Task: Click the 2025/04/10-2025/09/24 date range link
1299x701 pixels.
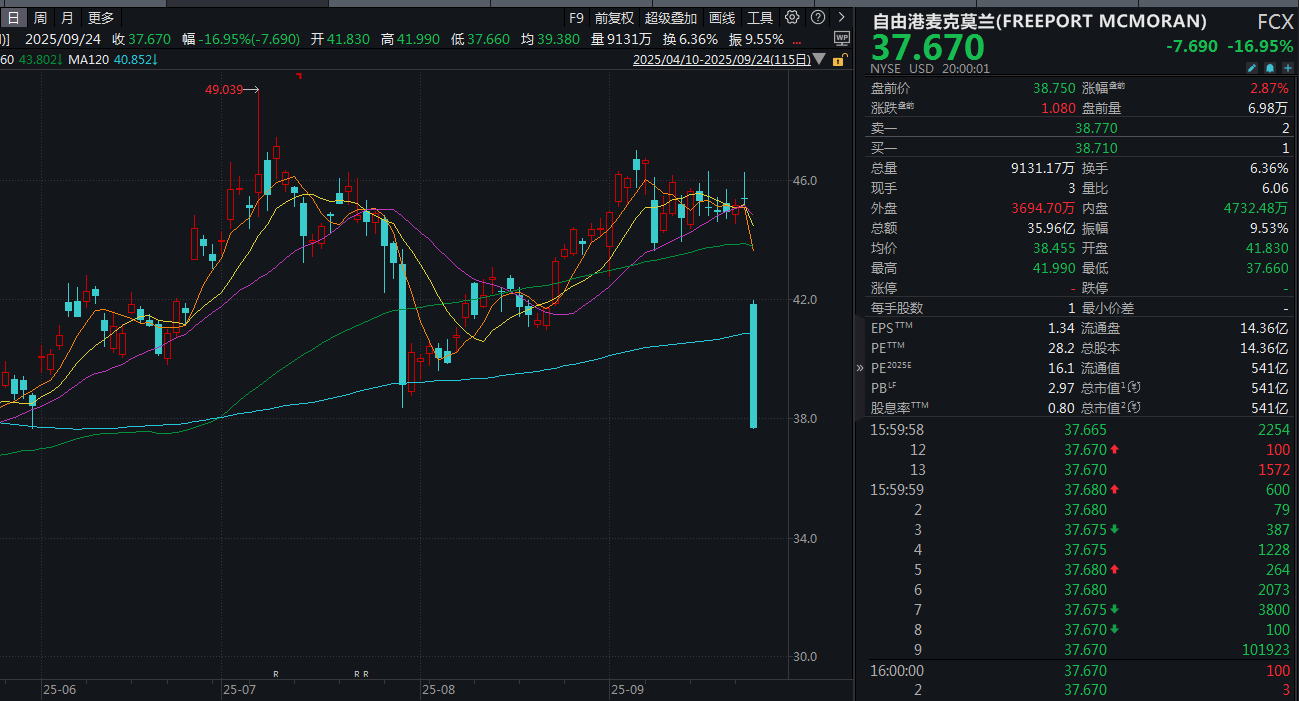Action: click(x=721, y=60)
